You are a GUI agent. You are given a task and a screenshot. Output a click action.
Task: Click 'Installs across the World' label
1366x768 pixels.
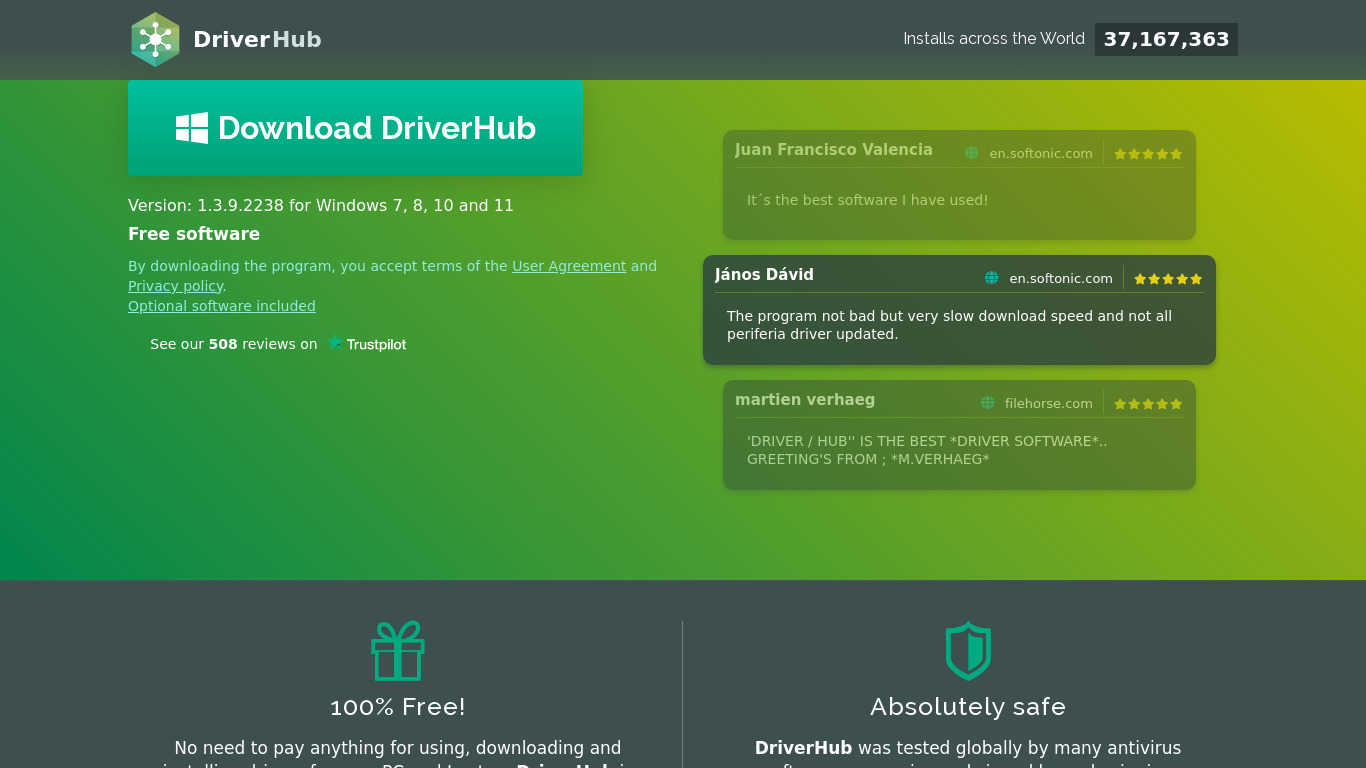[x=994, y=39]
